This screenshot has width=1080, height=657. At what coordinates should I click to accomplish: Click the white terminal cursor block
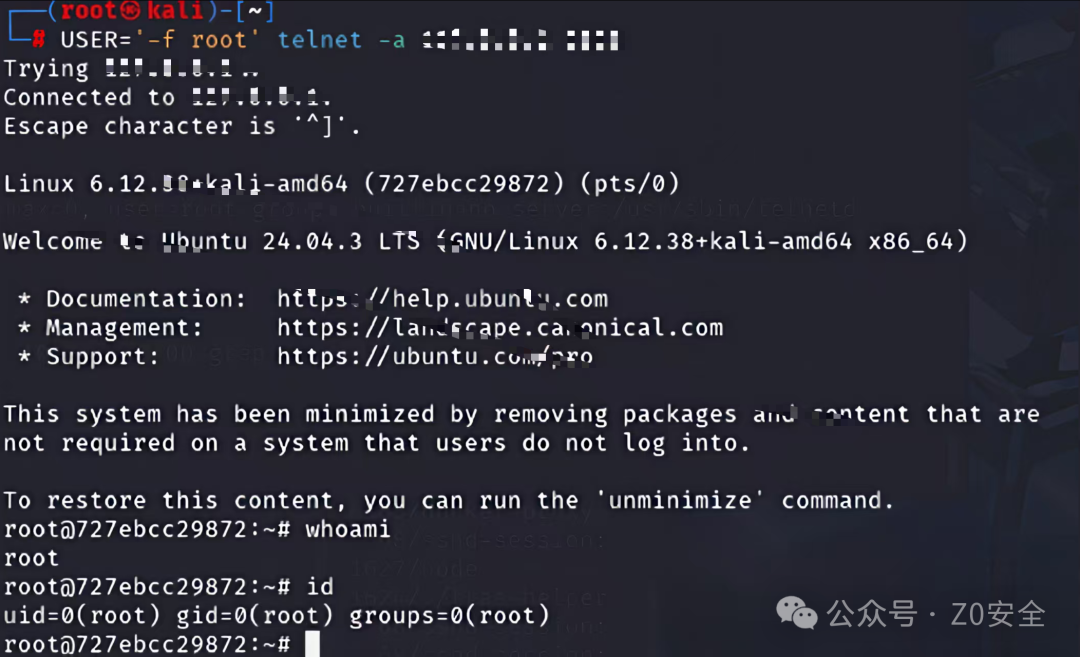[312, 644]
